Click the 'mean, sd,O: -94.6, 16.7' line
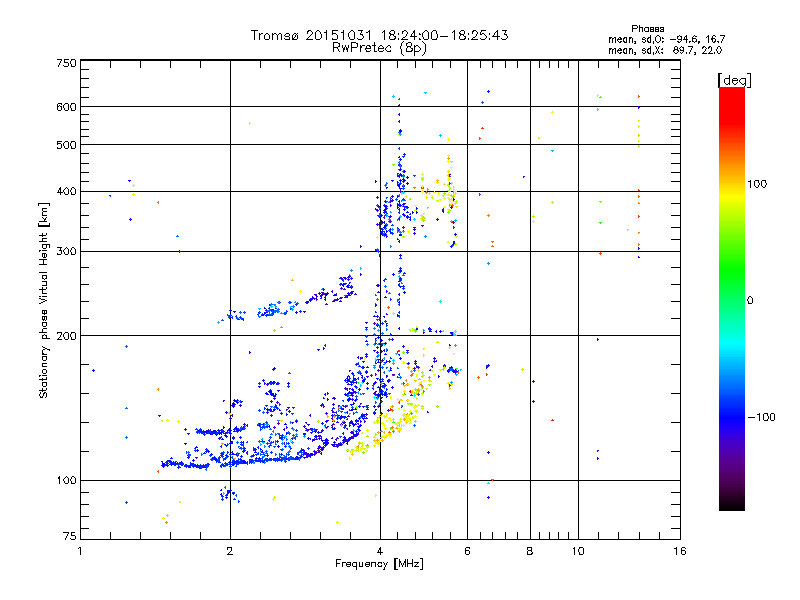This screenshot has height=600, width=800. [666, 39]
